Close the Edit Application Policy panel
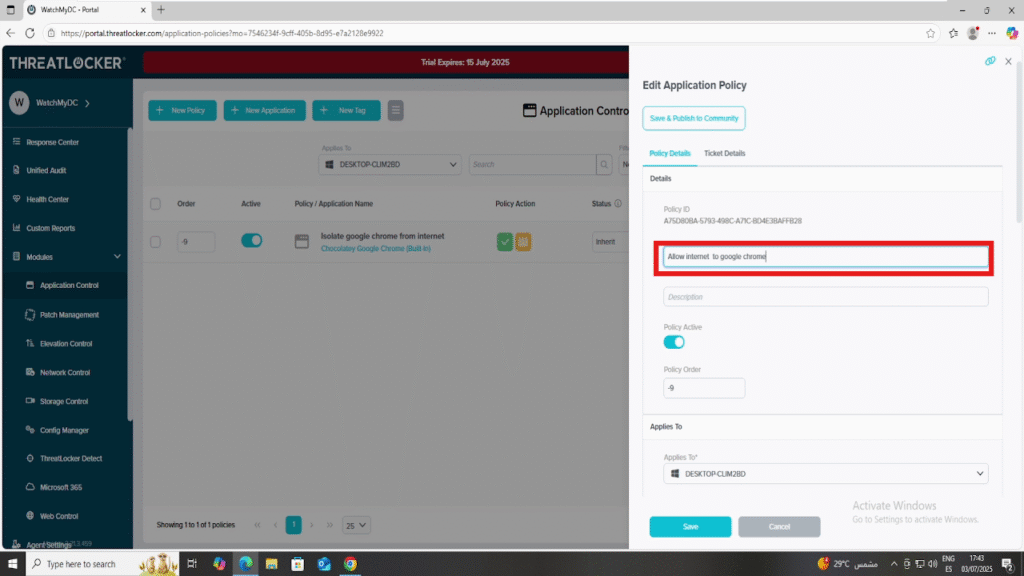Image resolution: width=1024 pixels, height=576 pixels. (1008, 61)
